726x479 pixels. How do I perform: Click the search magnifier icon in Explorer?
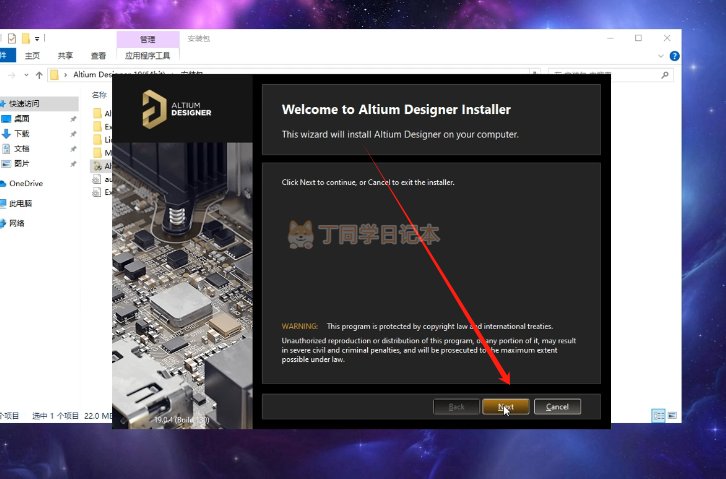point(665,75)
